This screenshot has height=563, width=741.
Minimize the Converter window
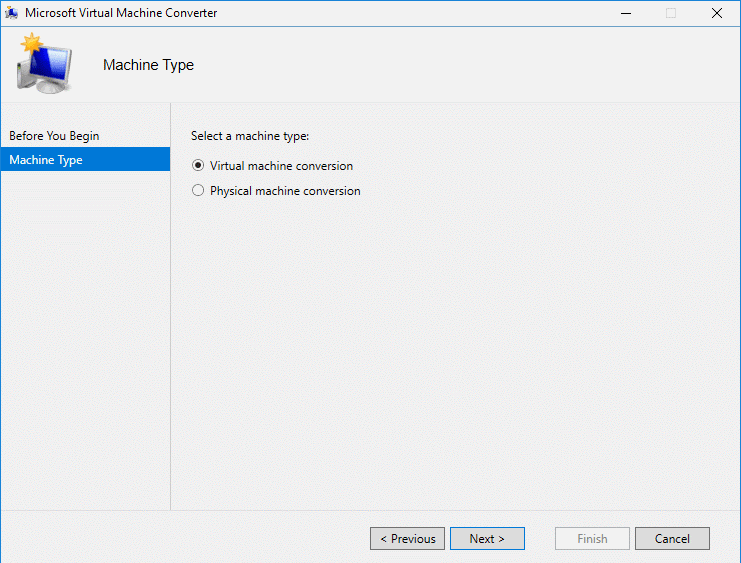pyautogui.click(x=626, y=13)
